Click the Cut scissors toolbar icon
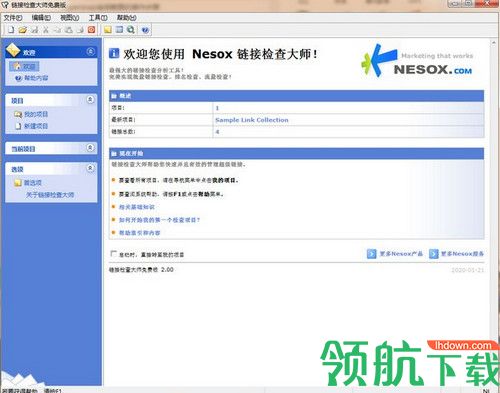500x393 pixels. [x=46, y=30]
